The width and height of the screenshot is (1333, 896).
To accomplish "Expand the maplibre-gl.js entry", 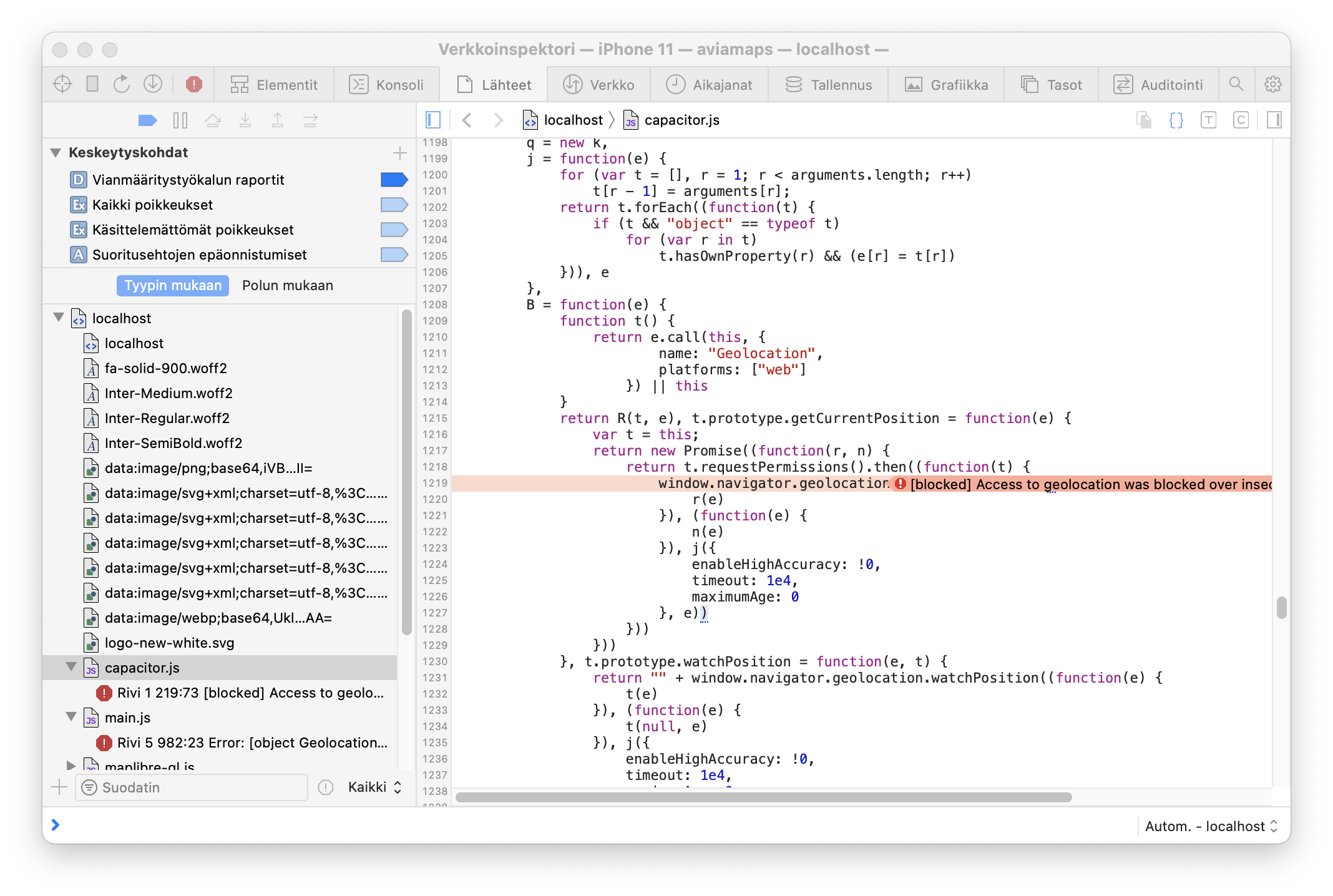I will tap(71, 765).
